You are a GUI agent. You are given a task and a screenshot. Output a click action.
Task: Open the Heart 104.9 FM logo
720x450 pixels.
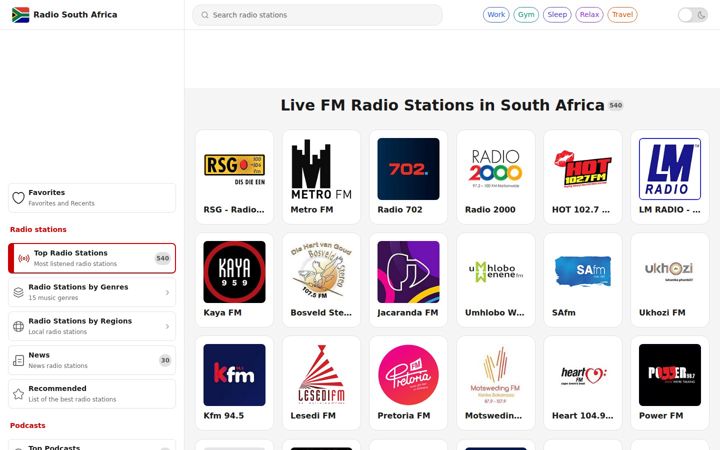coord(583,375)
